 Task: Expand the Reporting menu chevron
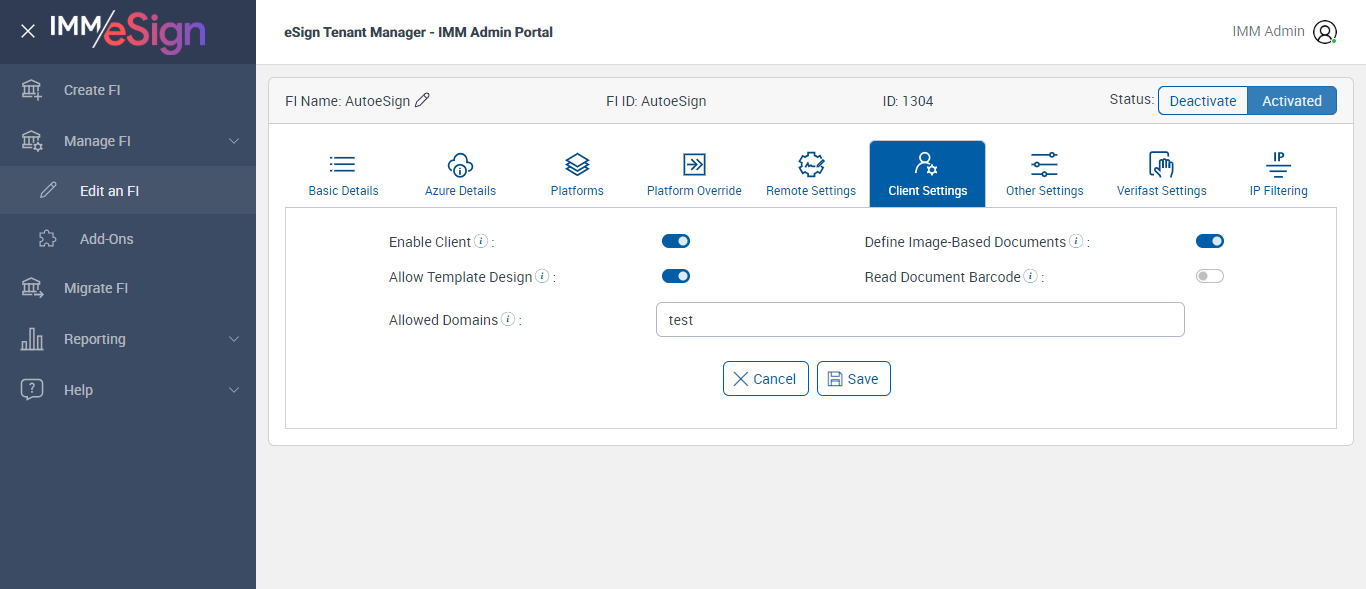pyautogui.click(x=234, y=339)
